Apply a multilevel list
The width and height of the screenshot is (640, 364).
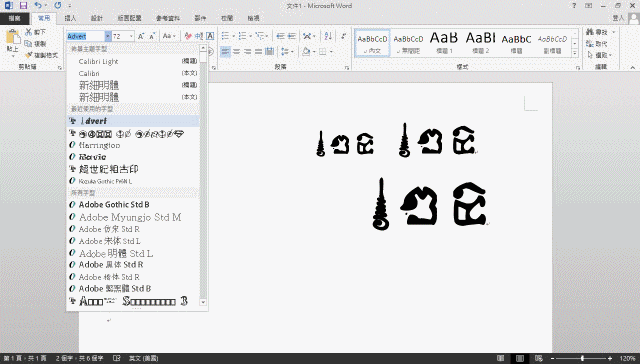pyautogui.click(x=260, y=36)
